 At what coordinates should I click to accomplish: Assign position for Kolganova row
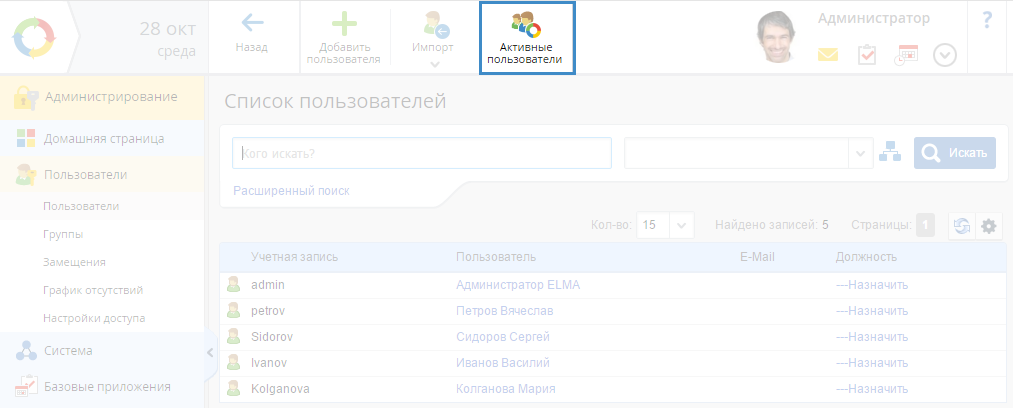tap(872, 389)
